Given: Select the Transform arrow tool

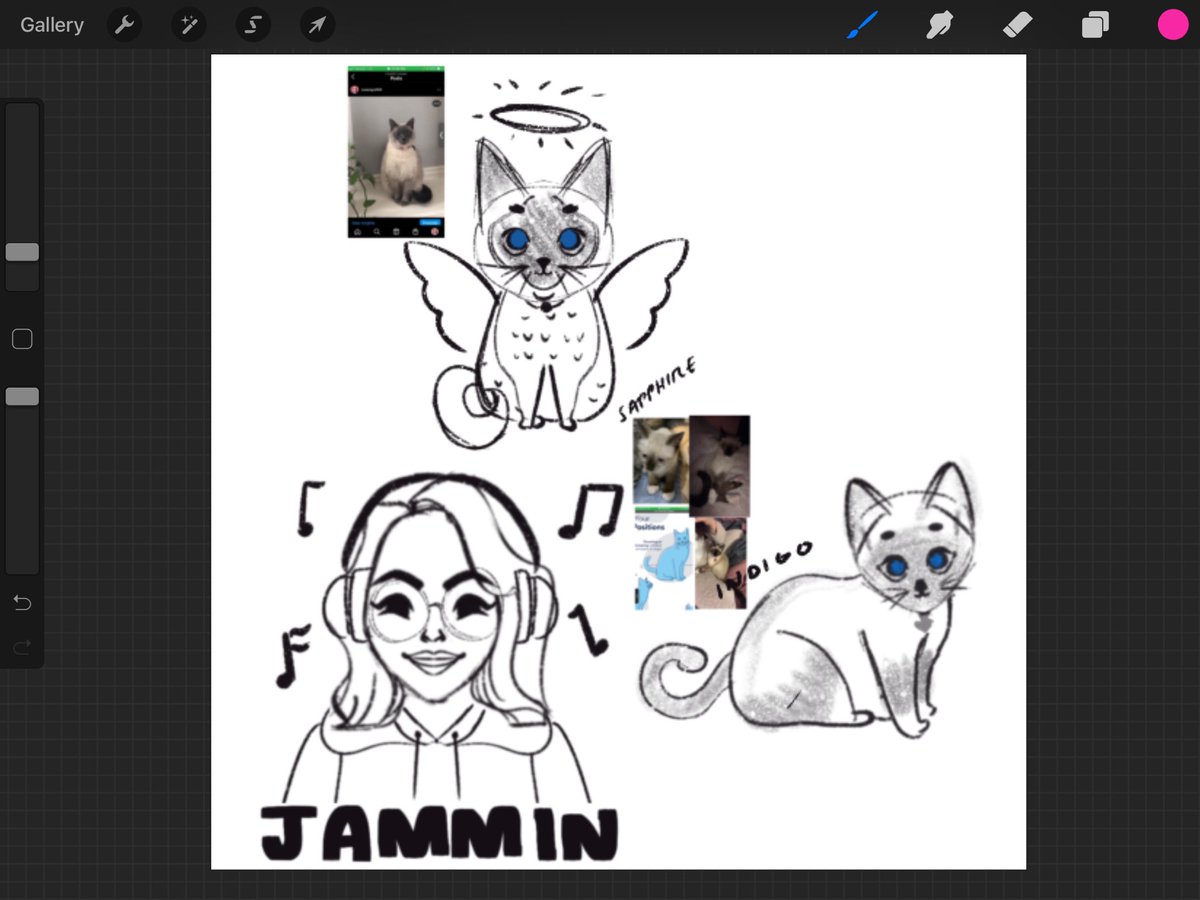Looking at the screenshot, I should pos(316,24).
